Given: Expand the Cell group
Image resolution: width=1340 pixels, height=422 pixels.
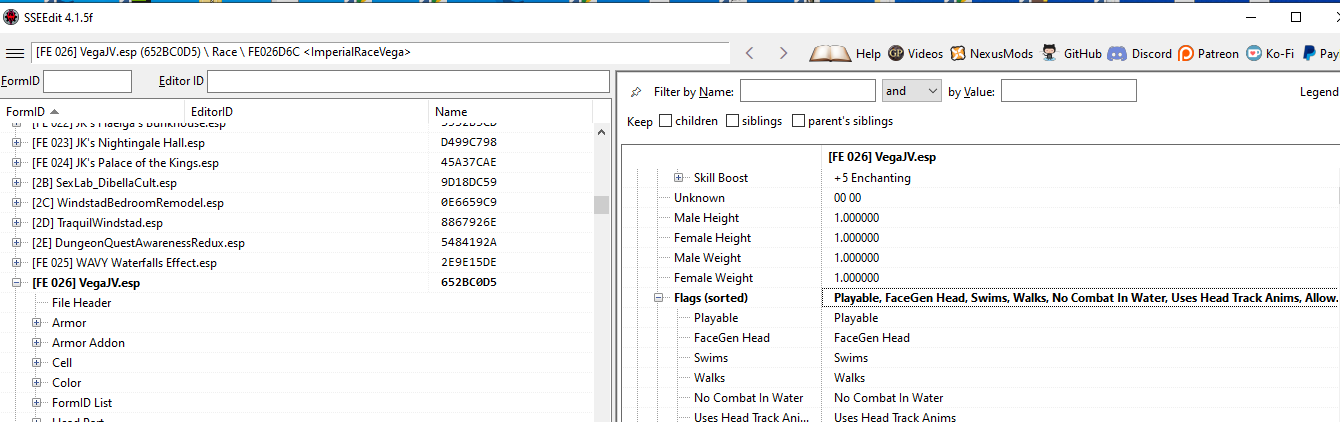Looking at the screenshot, I should [x=37, y=363].
